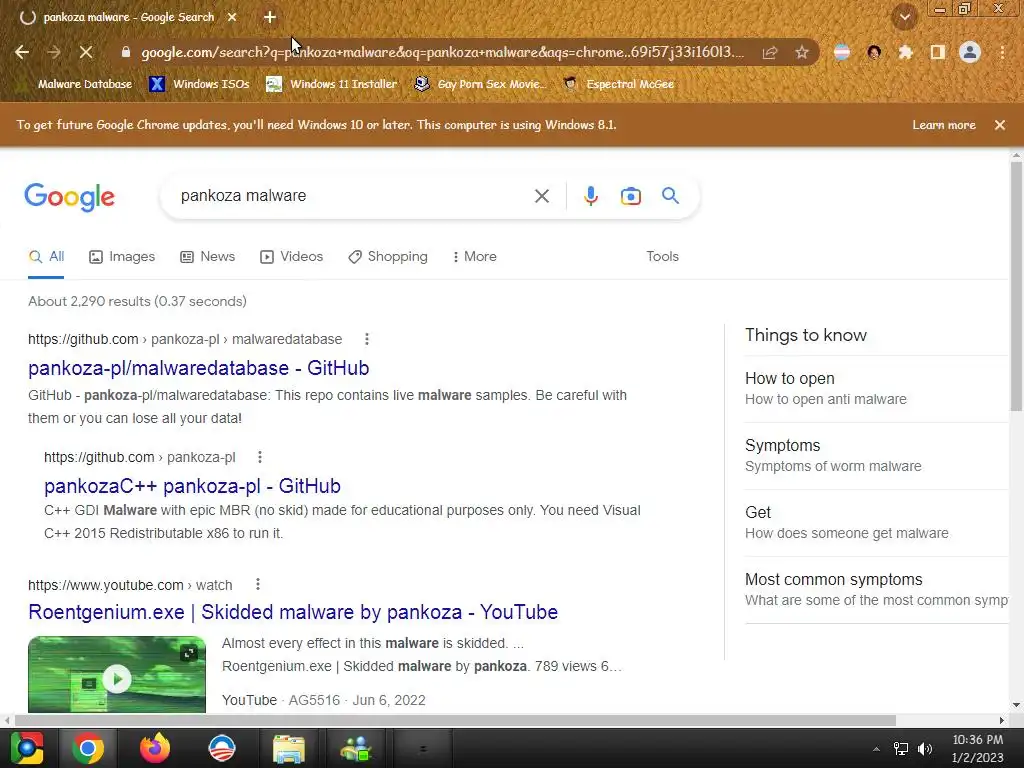The height and width of the screenshot is (768, 1024).
Task: Open pankozaC++ pankoza-pl GitHub result
Action: click(192, 486)
